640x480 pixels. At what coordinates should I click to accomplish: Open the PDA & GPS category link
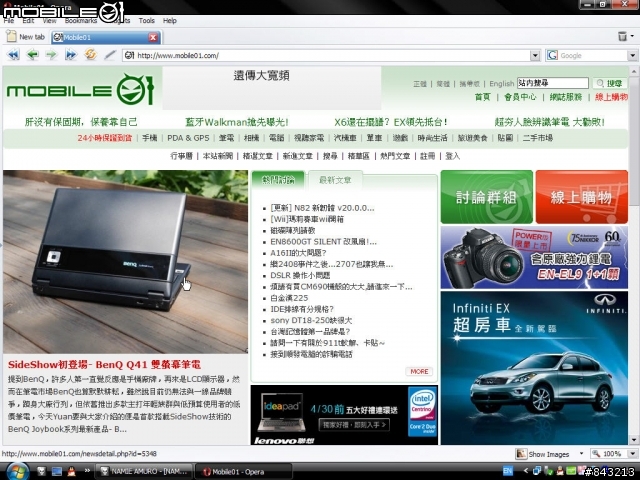pos(188,138)
